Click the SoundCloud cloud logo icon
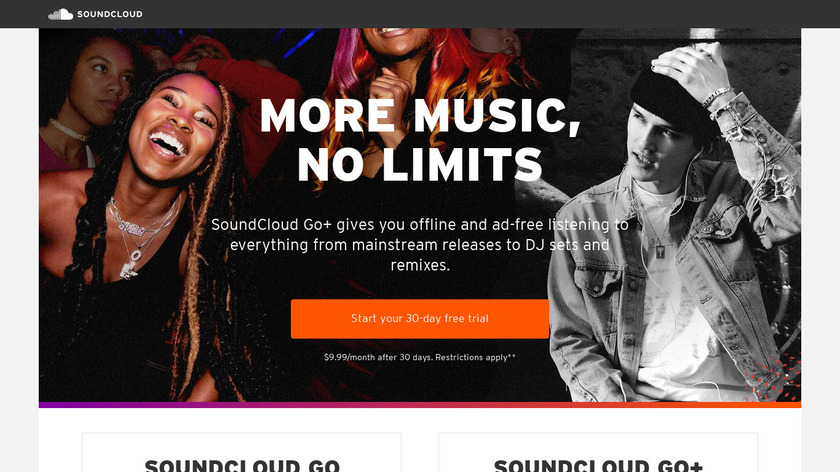 [61, 14]
